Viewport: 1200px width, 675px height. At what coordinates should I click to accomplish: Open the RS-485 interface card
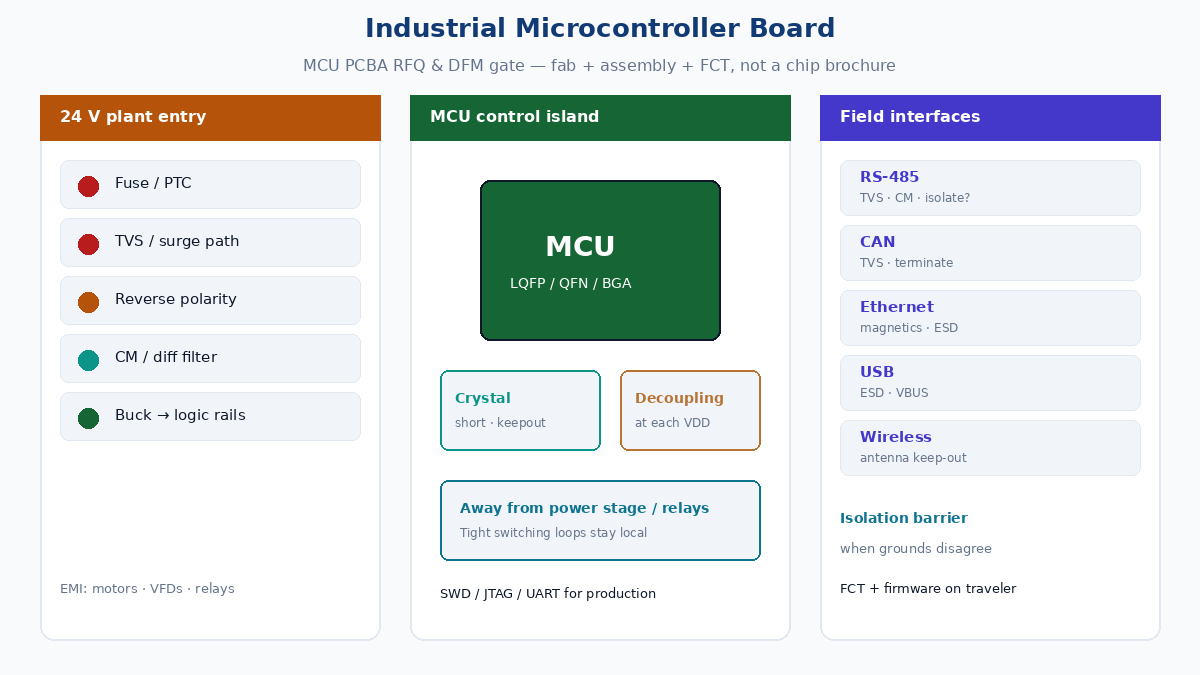[990, 188]
